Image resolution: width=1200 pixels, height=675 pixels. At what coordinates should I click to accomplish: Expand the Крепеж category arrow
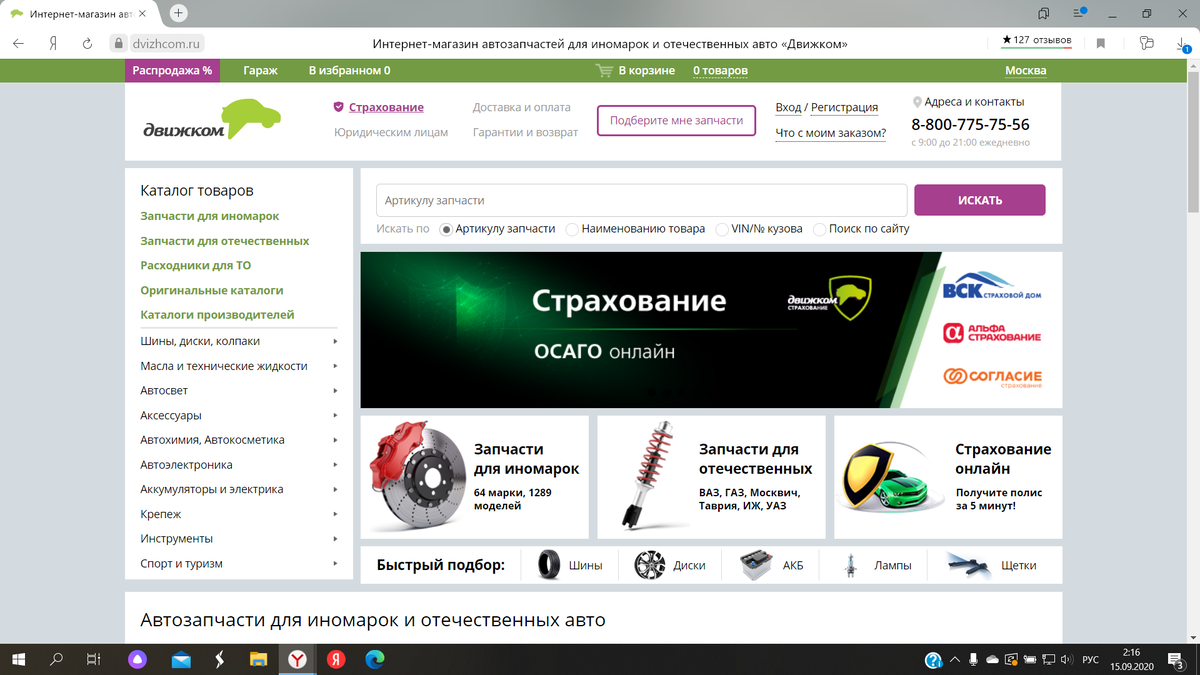pos(335,514)
